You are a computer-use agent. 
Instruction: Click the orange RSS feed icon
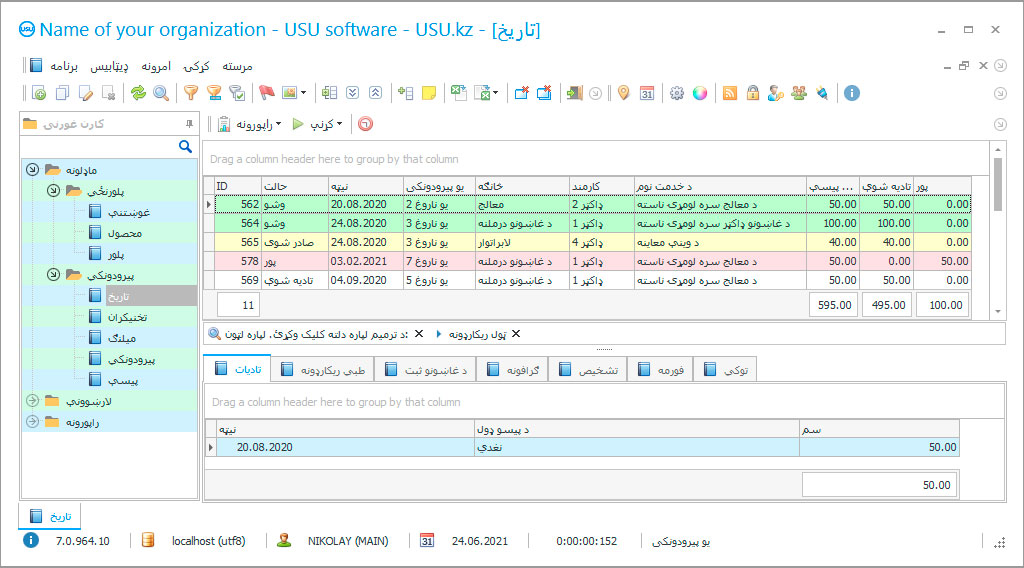click(730, 93)
